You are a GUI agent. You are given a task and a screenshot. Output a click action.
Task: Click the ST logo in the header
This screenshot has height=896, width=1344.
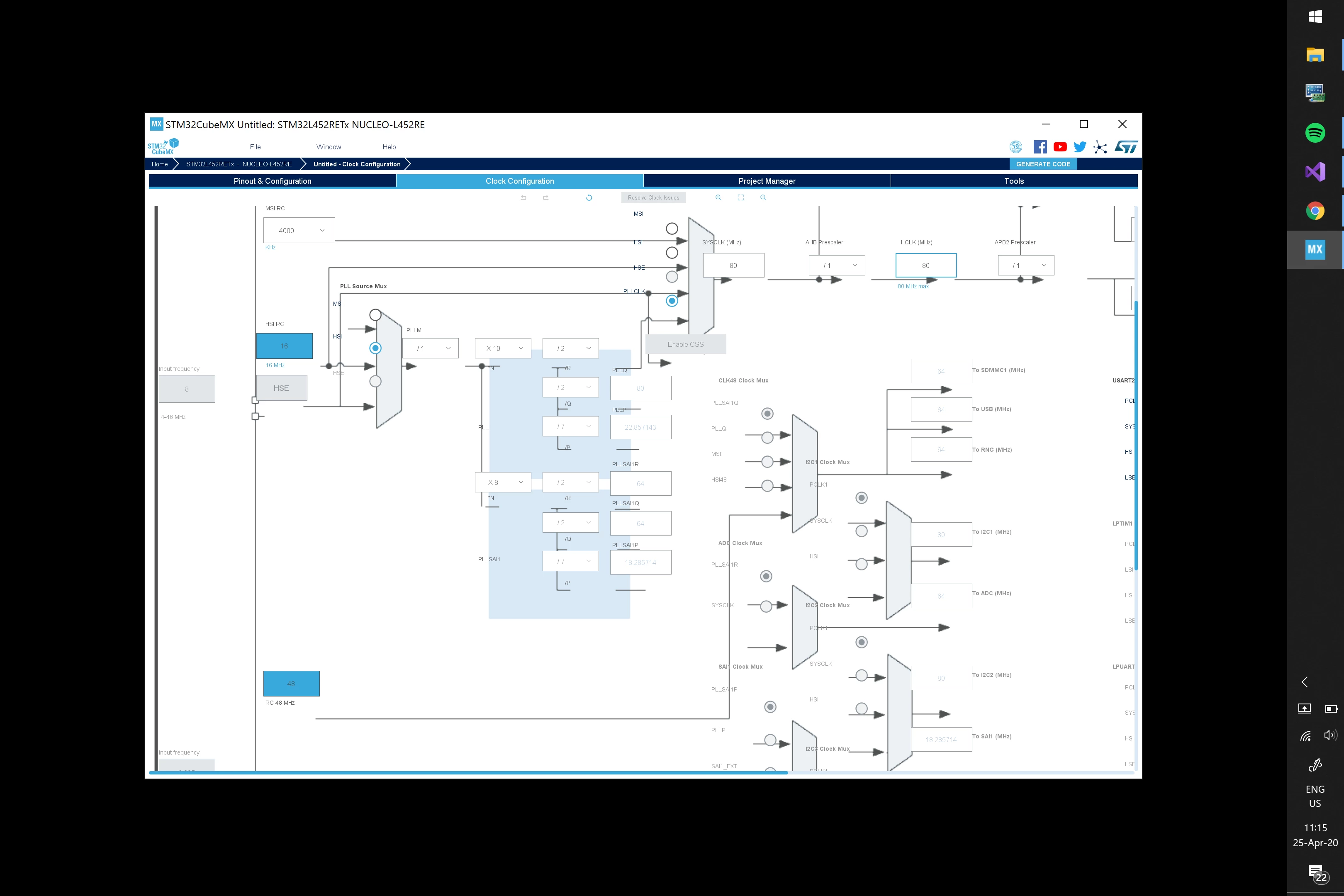coord(1126,147)
